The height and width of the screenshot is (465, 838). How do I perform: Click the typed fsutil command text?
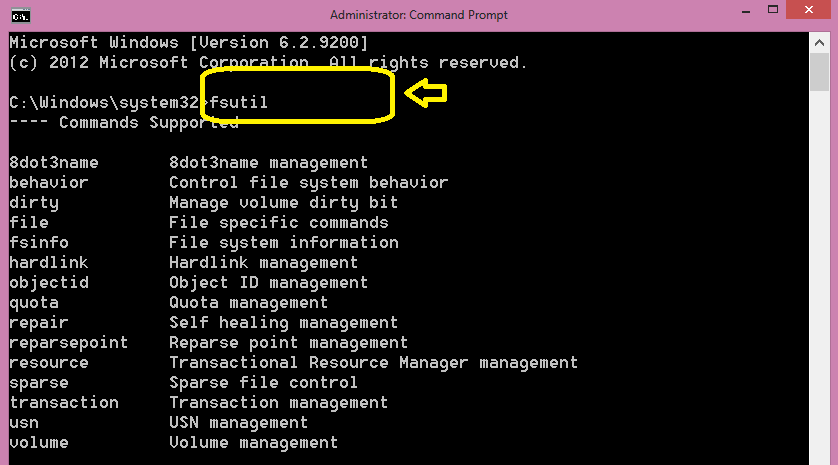pyautogui.click(x=238, y=102)
